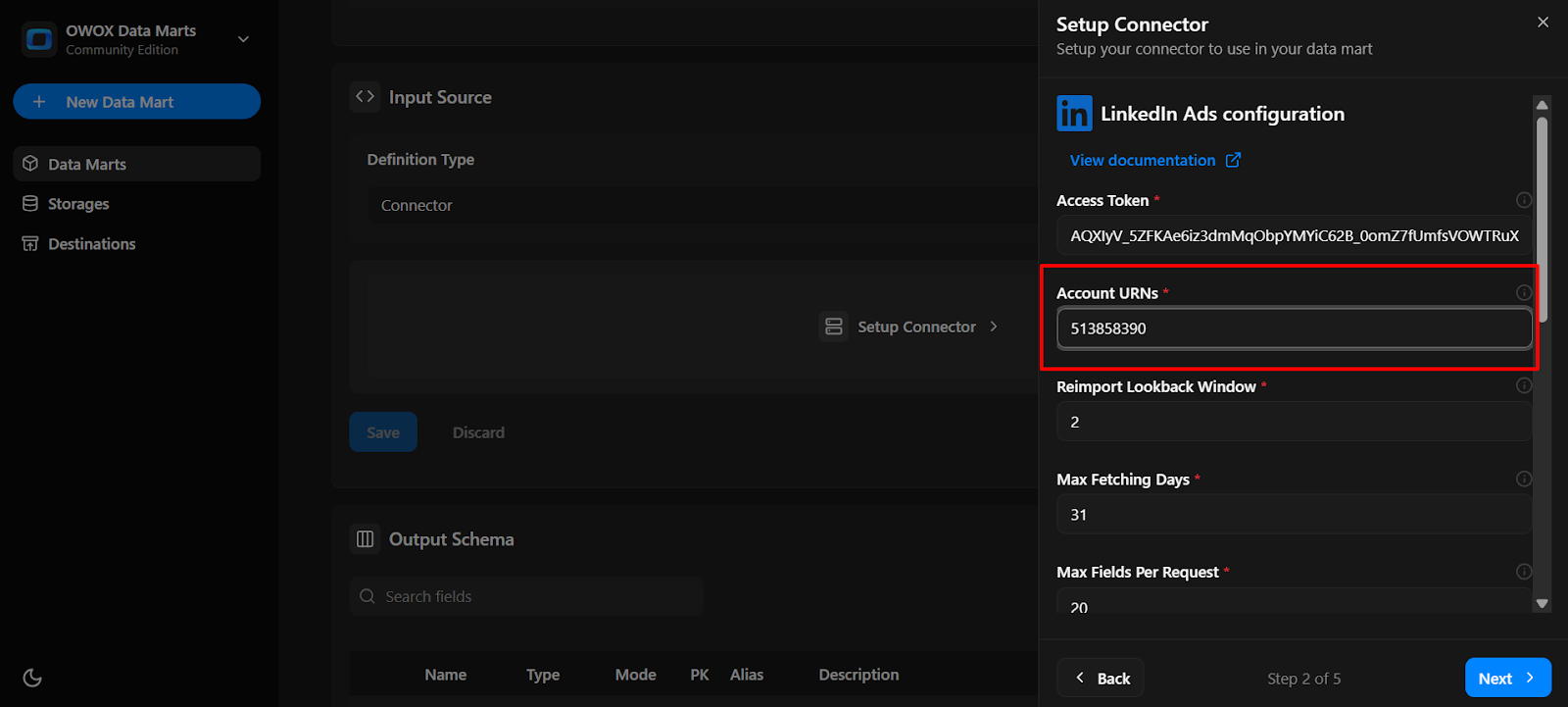Click the Input Source code brackets icon
Viewport: 1568px width, 707px height.
(365, 96)
